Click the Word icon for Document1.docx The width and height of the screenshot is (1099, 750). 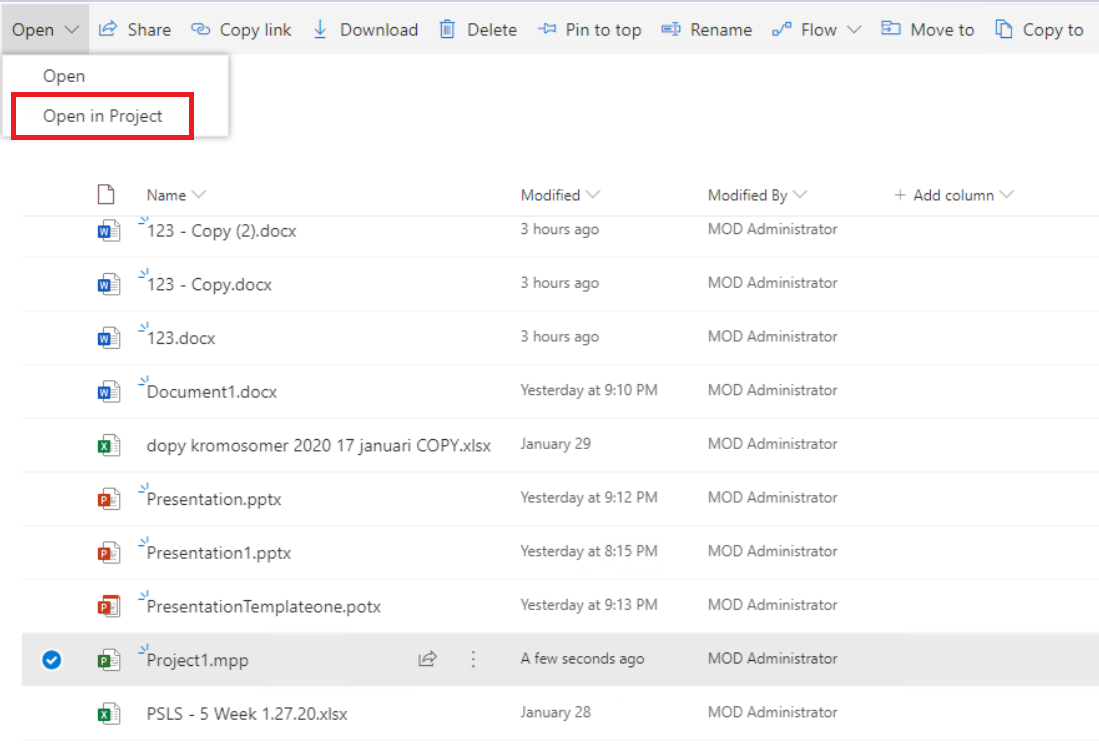pos(109,391)
